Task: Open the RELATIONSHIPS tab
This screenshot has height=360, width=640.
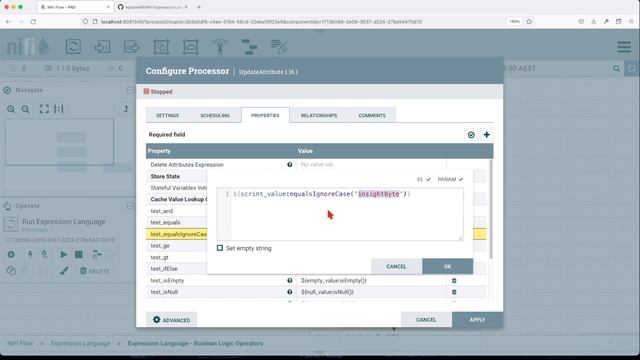Action: [x=319, y=116]
